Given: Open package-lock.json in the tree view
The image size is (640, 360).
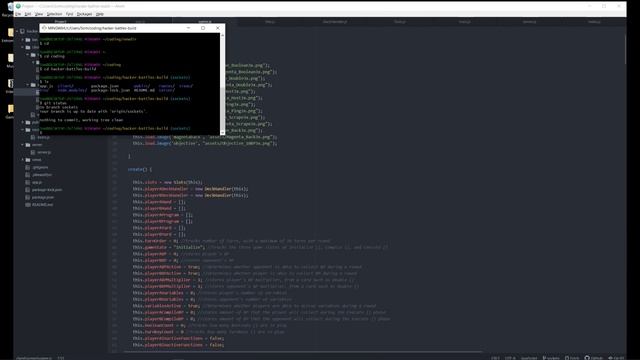Looking at the screenshot, I should pyautogui.click(x=47, y=190).
